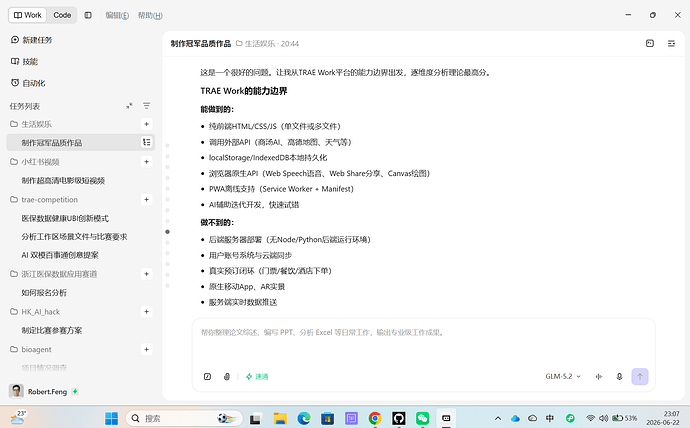This screenshot has width=690, height=428.
Task: Open the 制作超高清电影级短视频 task
Action: click(63, 181)
